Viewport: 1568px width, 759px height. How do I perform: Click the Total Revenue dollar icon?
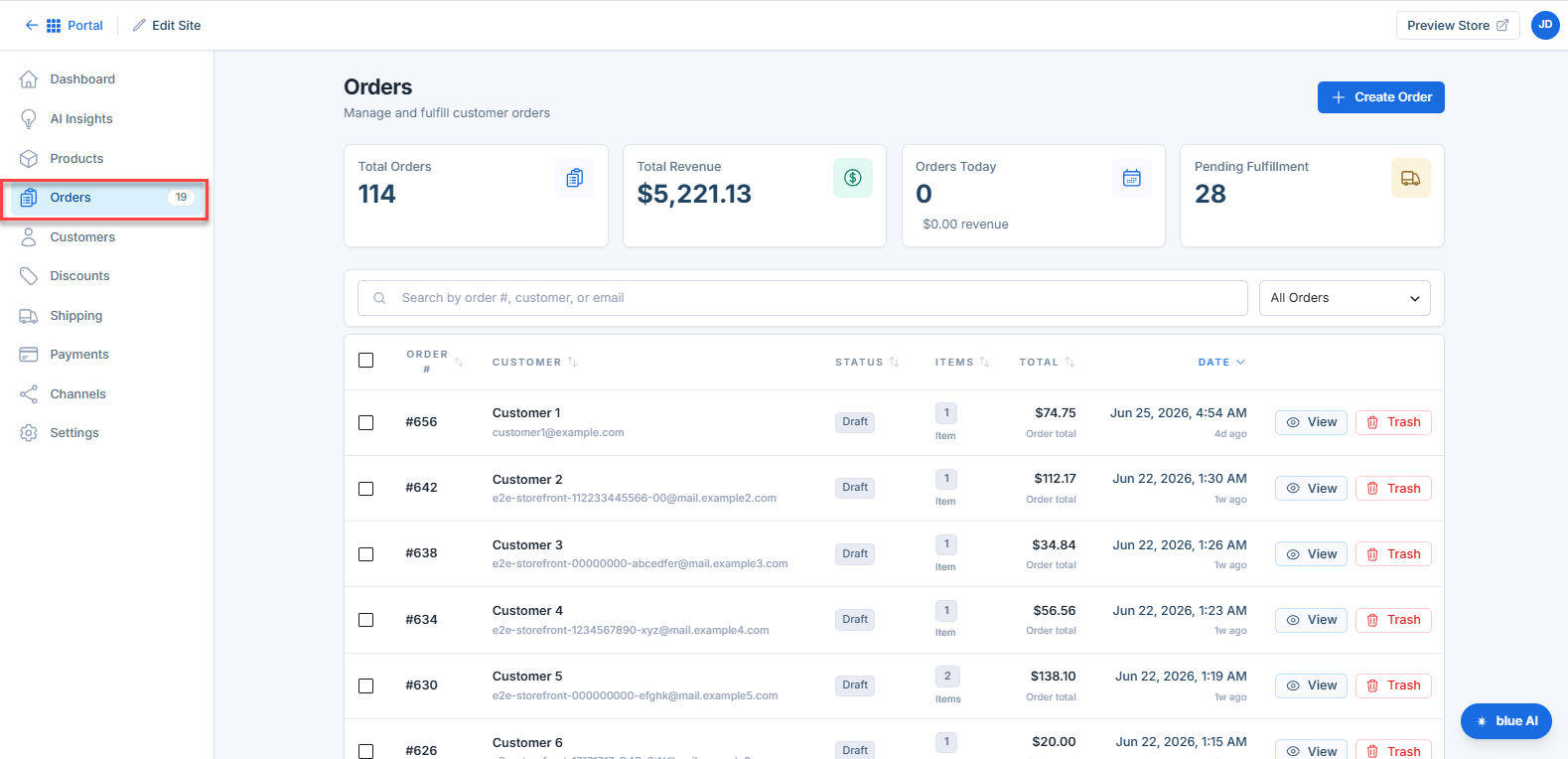point(852,178)
